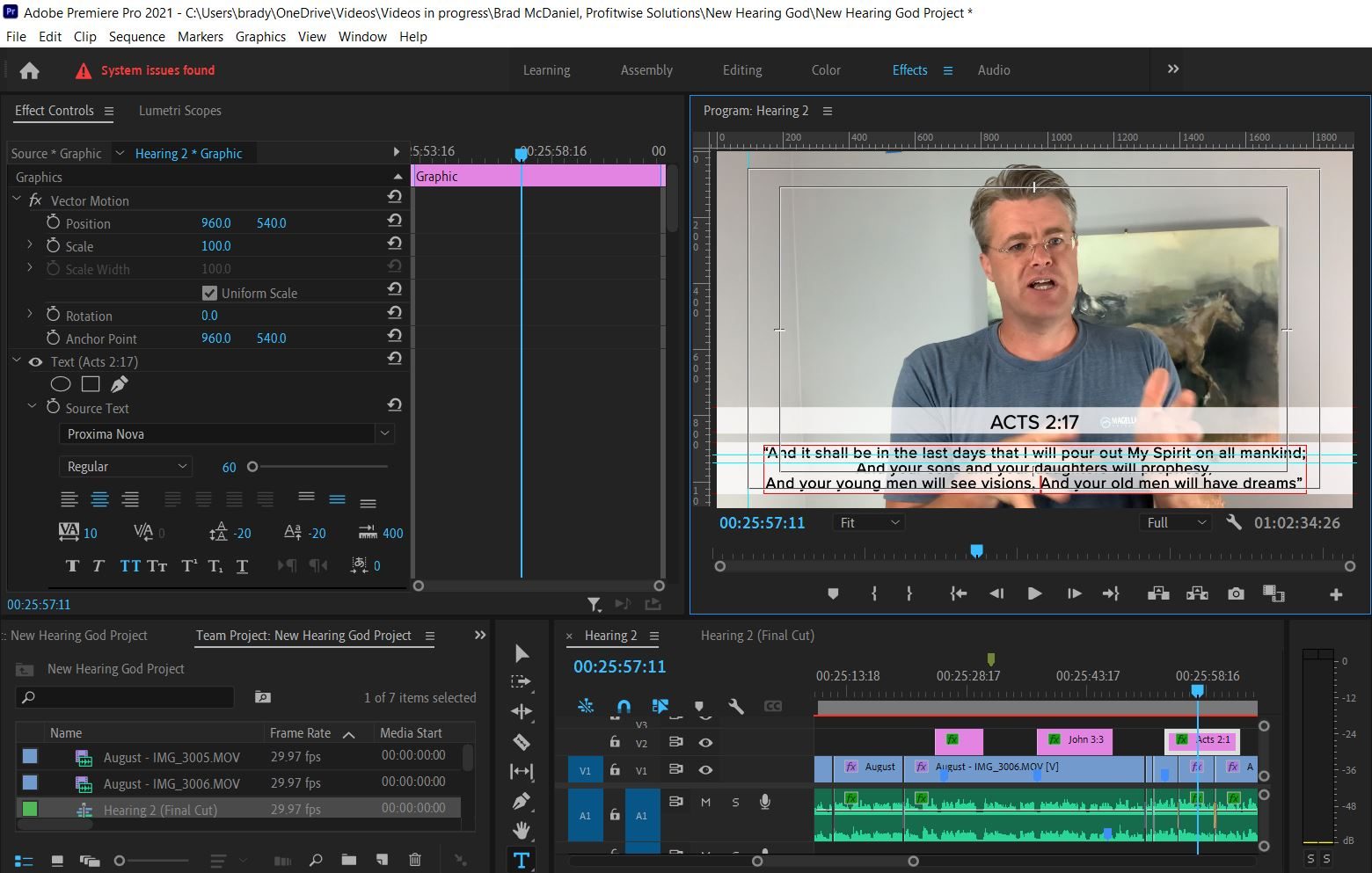Select the Razor tool
1372x873 pixels.
click(522, 742)
